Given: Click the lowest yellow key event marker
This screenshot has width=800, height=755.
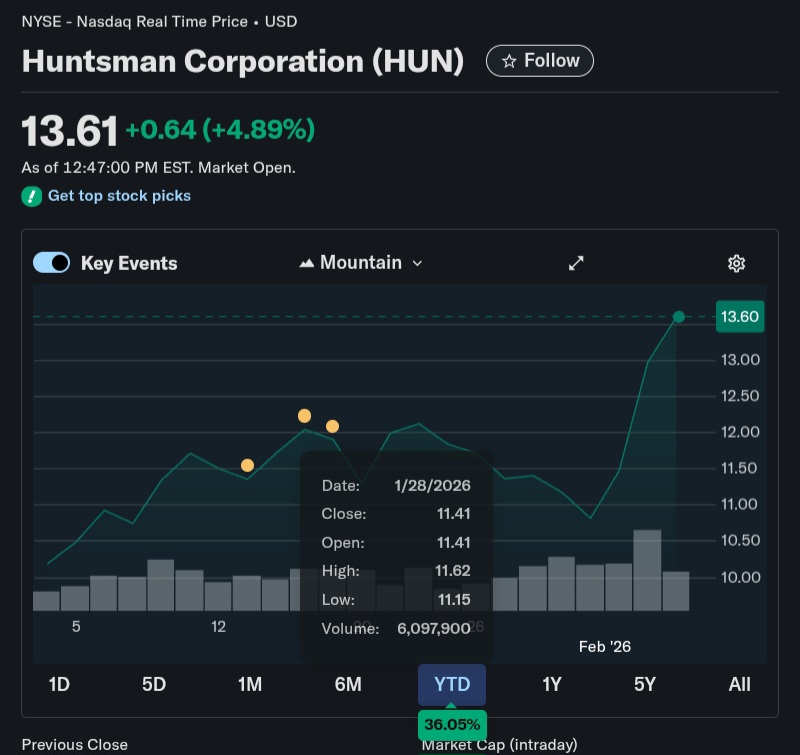Looking at the screenshot, I should 247,465.
